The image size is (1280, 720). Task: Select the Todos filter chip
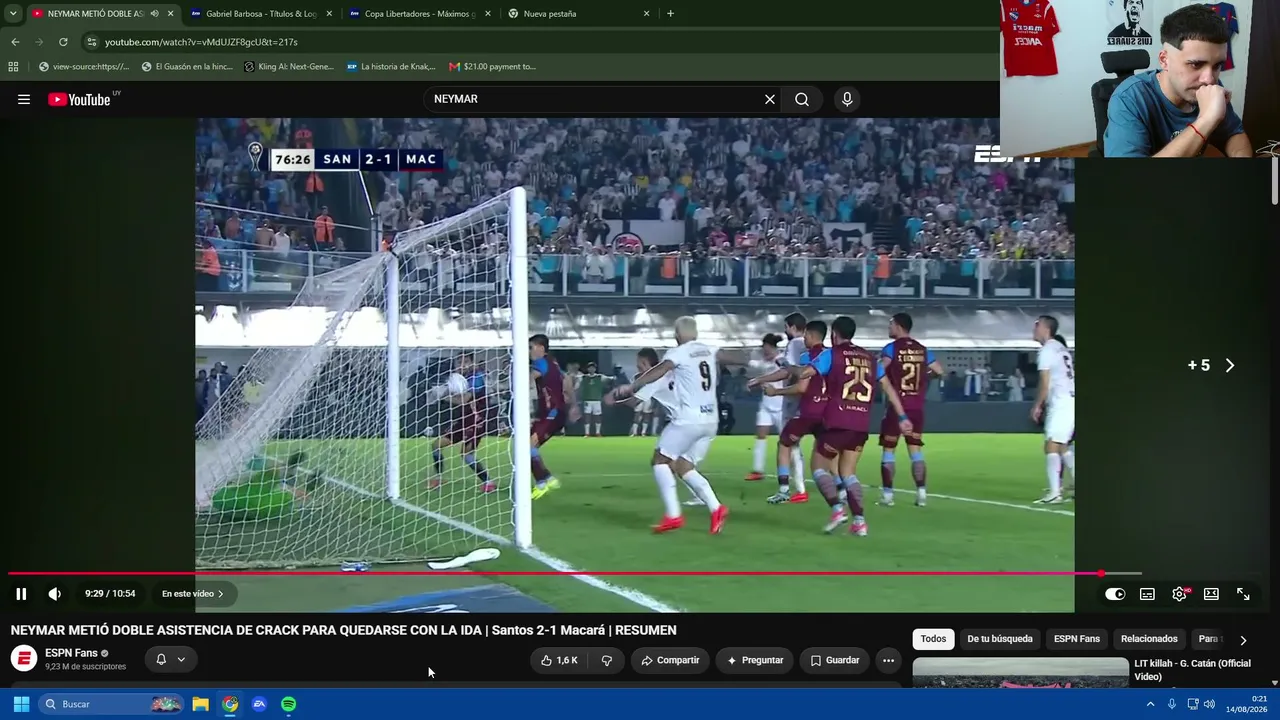(933, 639)
